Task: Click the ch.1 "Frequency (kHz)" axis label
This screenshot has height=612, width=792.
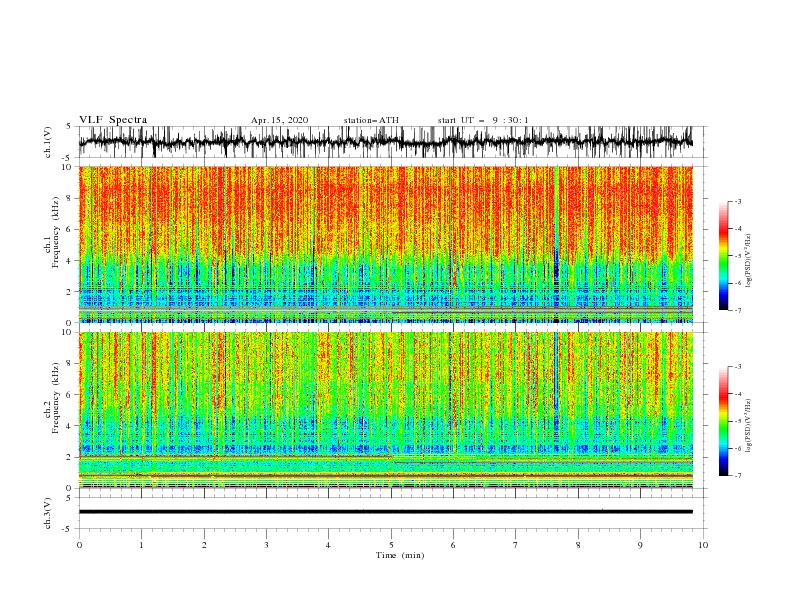Action: [55, 232]
